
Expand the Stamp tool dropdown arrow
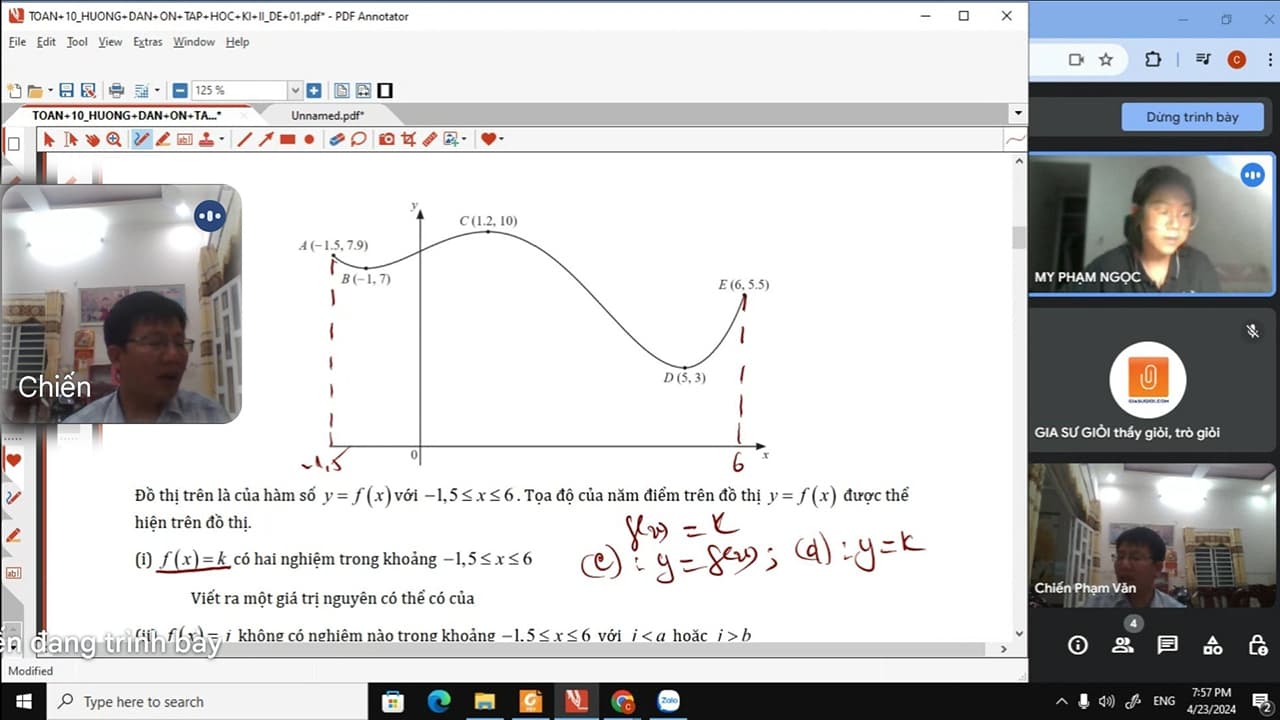pos(221,139)
